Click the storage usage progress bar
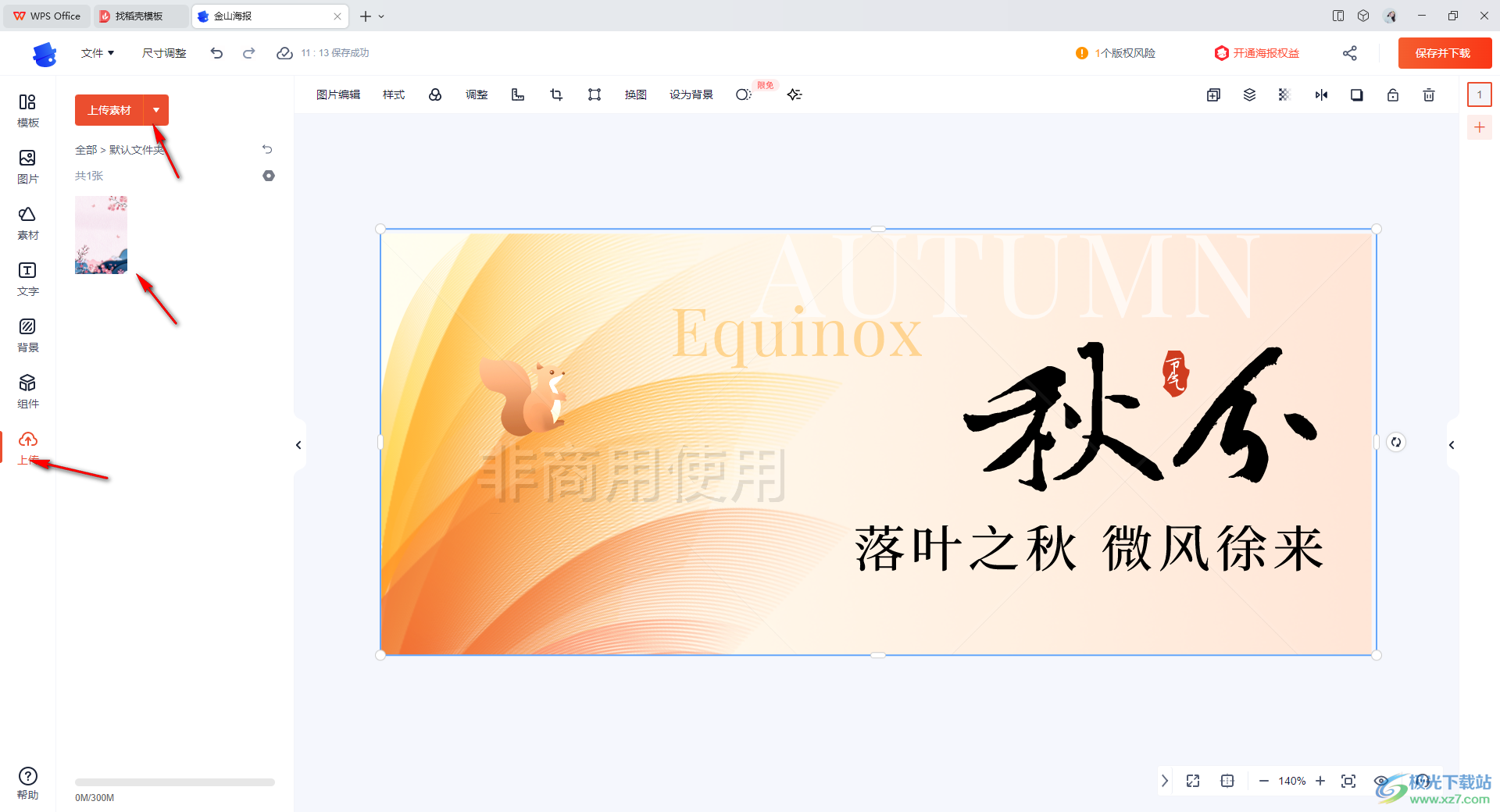The height and width of the screenshot is (812, 1500). point(175,782)
